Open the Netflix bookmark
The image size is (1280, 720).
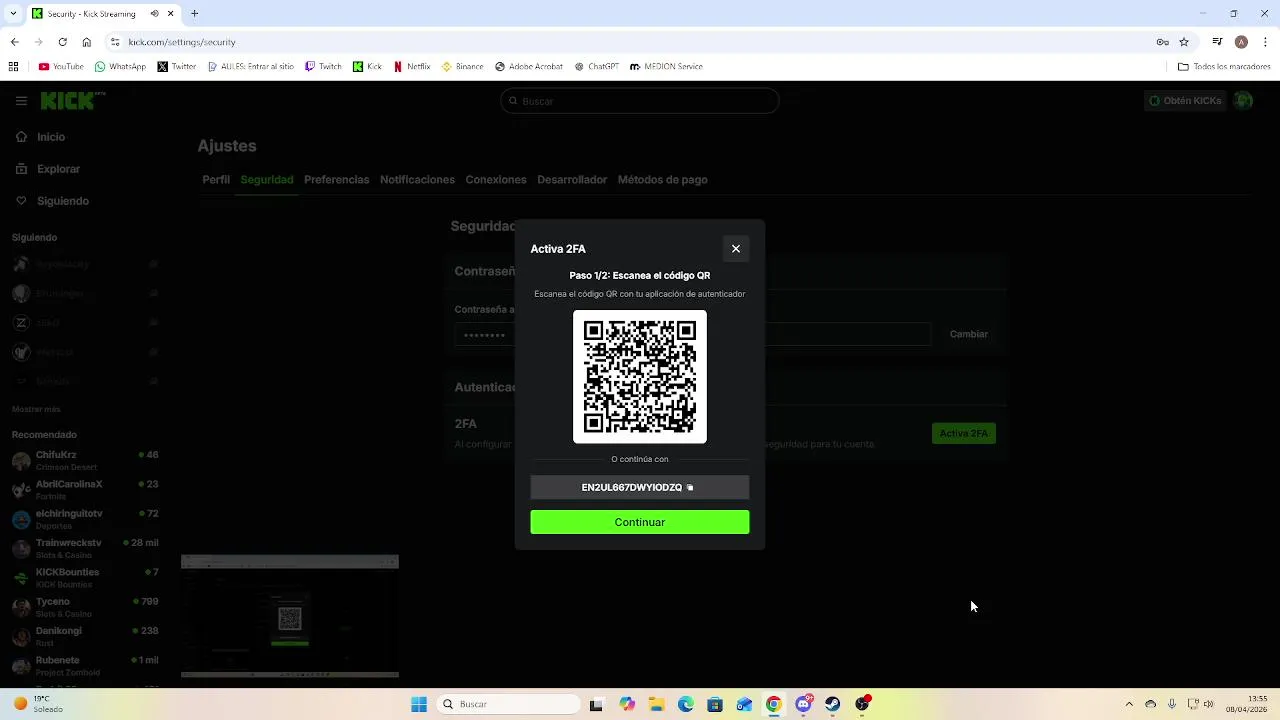tap(412, 67)
